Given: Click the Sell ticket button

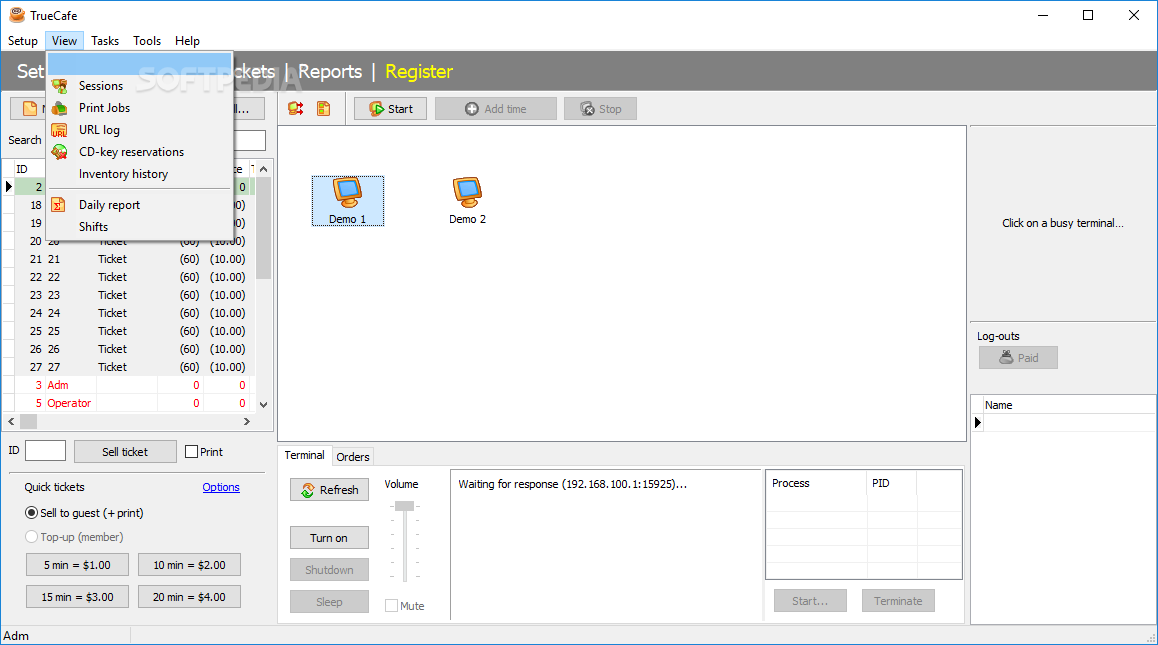Looking at the screenshot, I should pos(126,451).
